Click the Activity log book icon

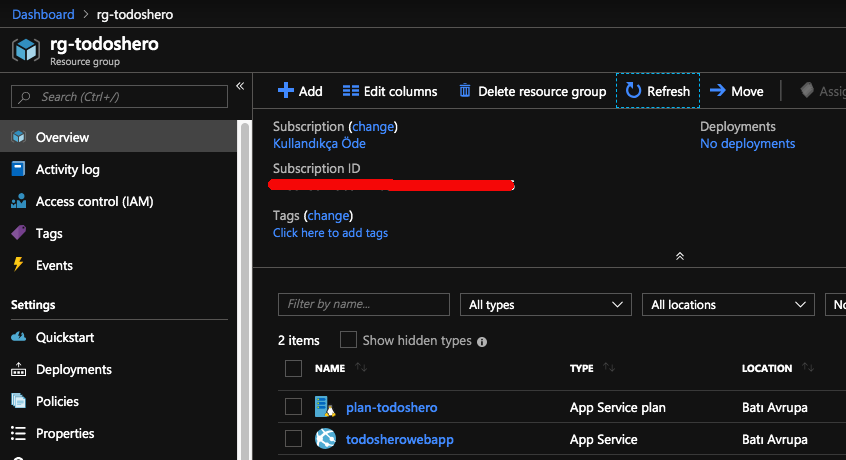(x=18, y=169)
